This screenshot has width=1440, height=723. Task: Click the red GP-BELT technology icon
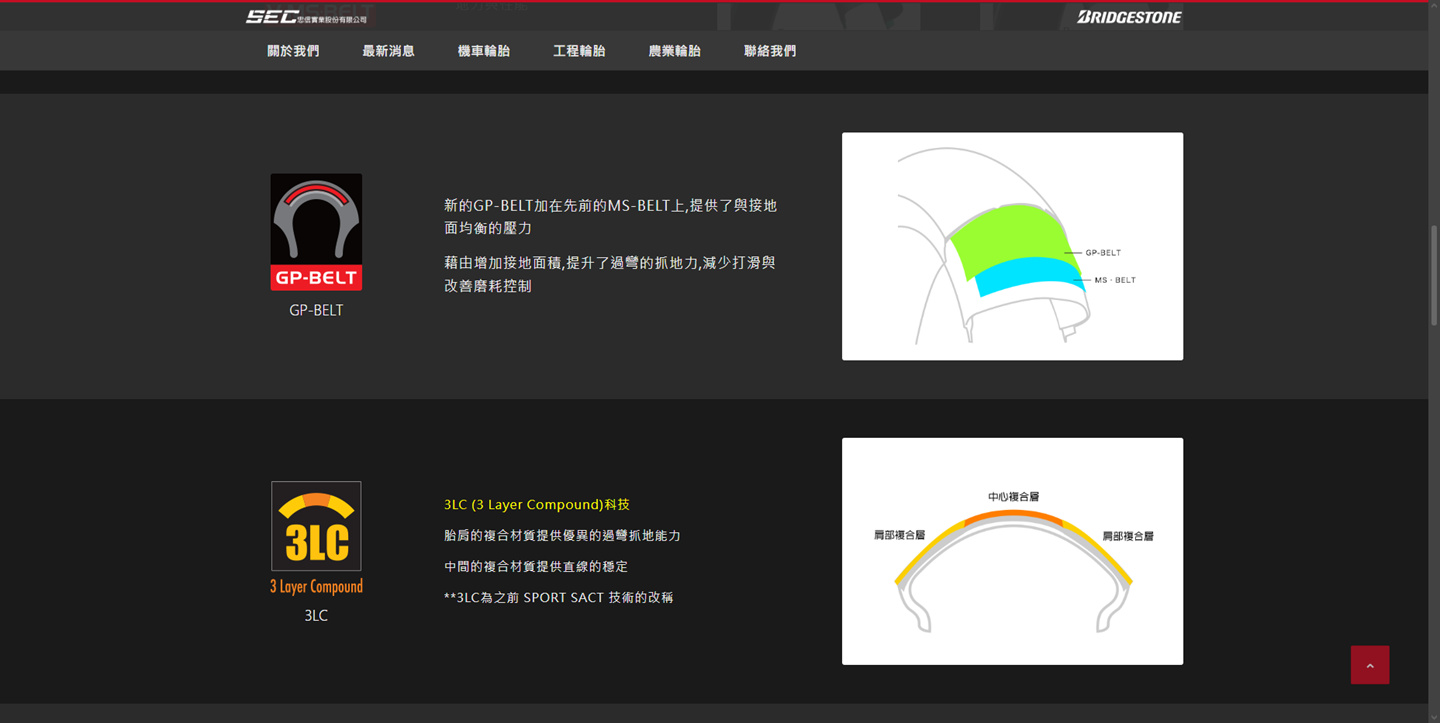tap(316, 232)
